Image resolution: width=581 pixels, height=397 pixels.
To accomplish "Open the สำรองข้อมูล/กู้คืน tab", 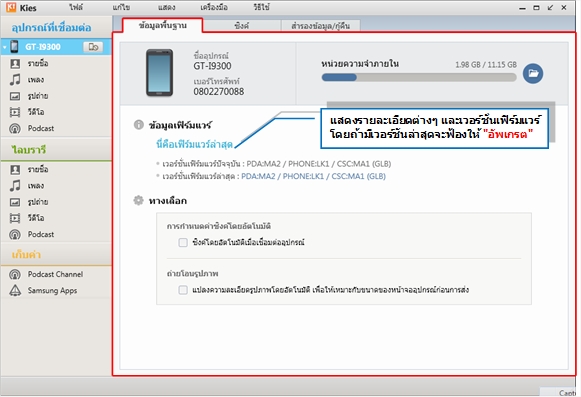I will coord(321,26).
